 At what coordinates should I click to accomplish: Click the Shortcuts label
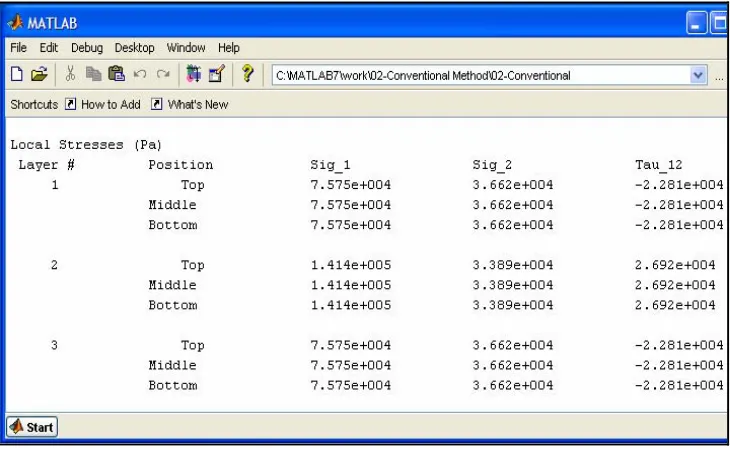point(34,104)
